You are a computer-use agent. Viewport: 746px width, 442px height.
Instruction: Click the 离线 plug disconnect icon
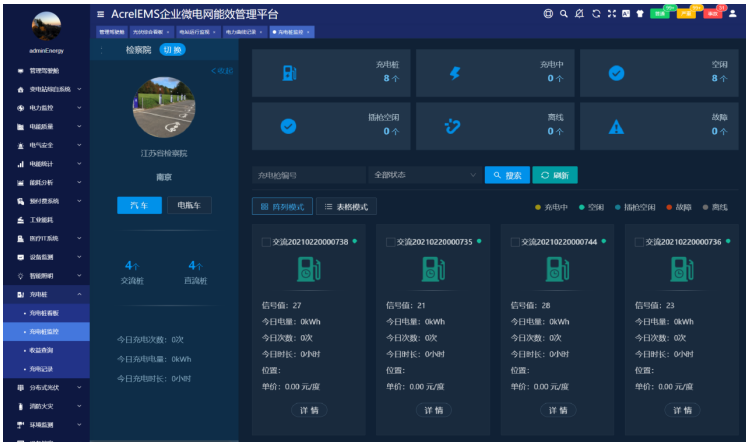pyautogui.click(x=452, y=126)
